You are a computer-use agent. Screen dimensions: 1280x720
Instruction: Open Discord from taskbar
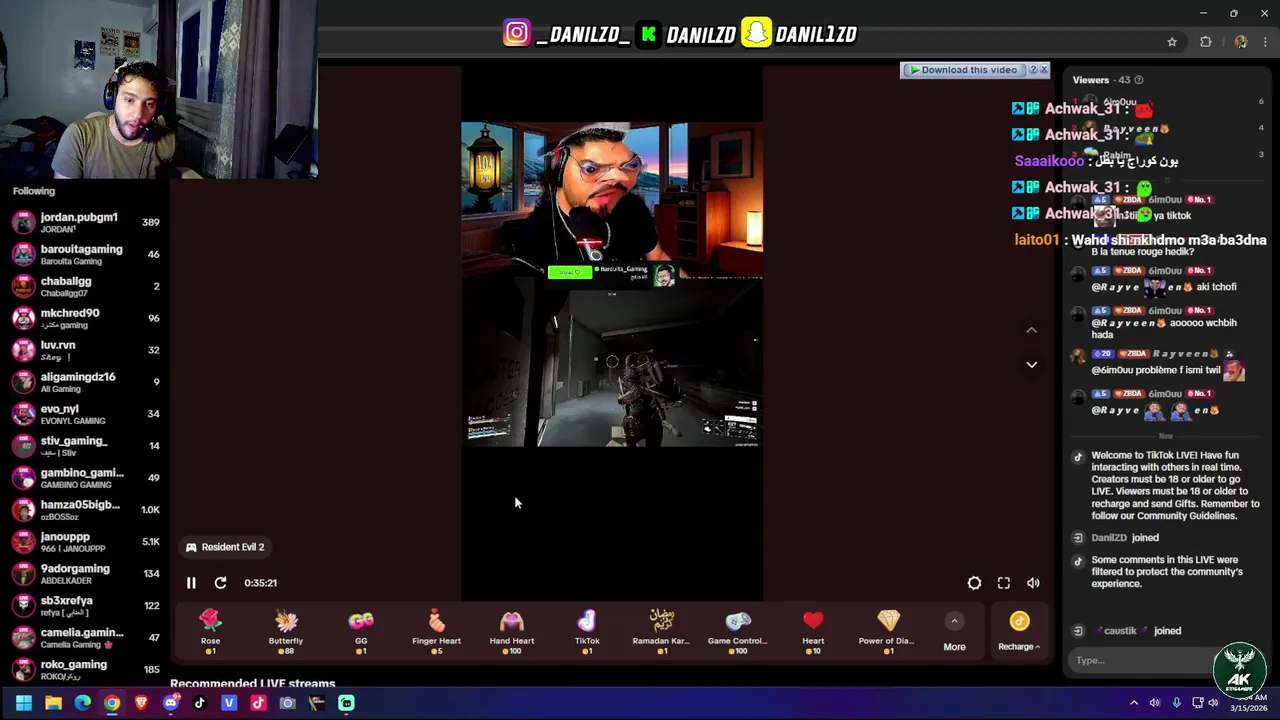click(170, 703)
